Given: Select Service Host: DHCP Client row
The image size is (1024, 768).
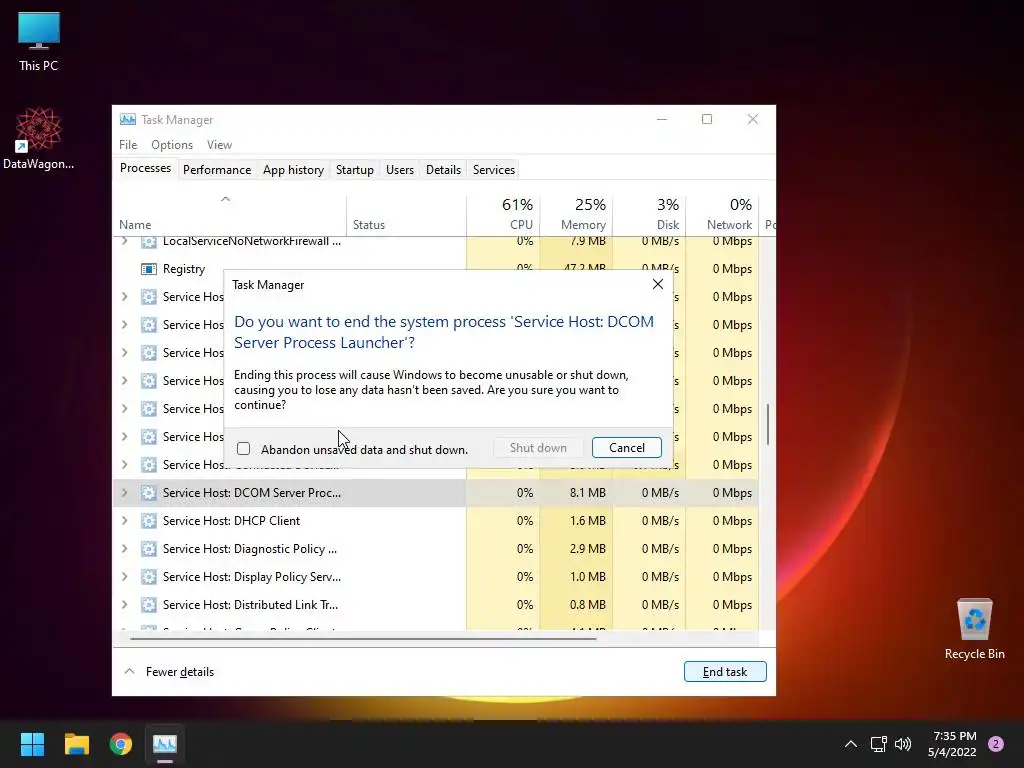Looking at the screenshot, I should [x=436, y=521].
